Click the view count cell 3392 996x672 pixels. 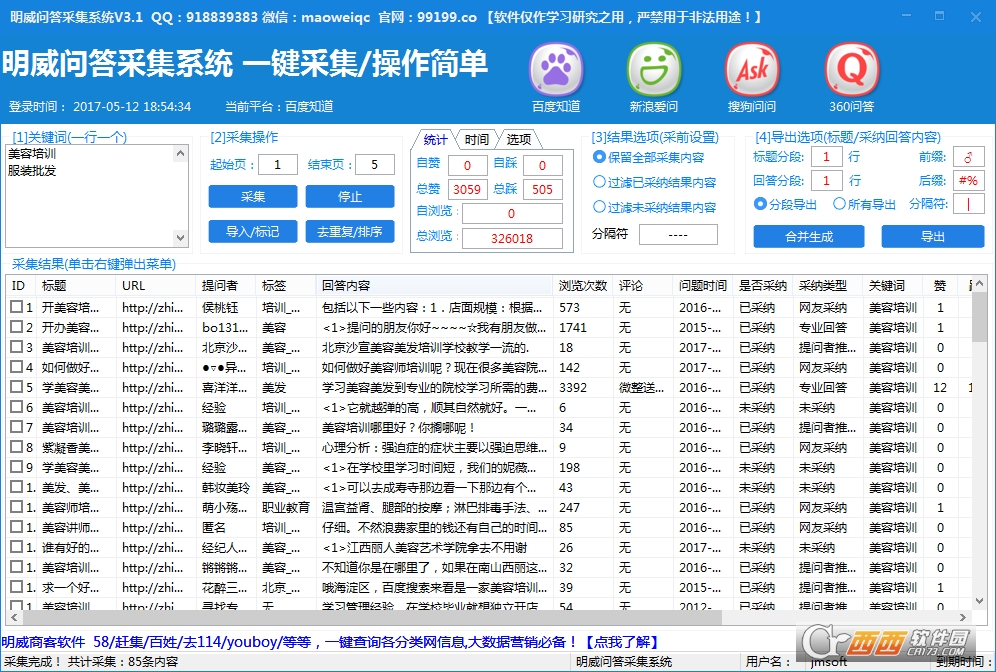[573, 387]
